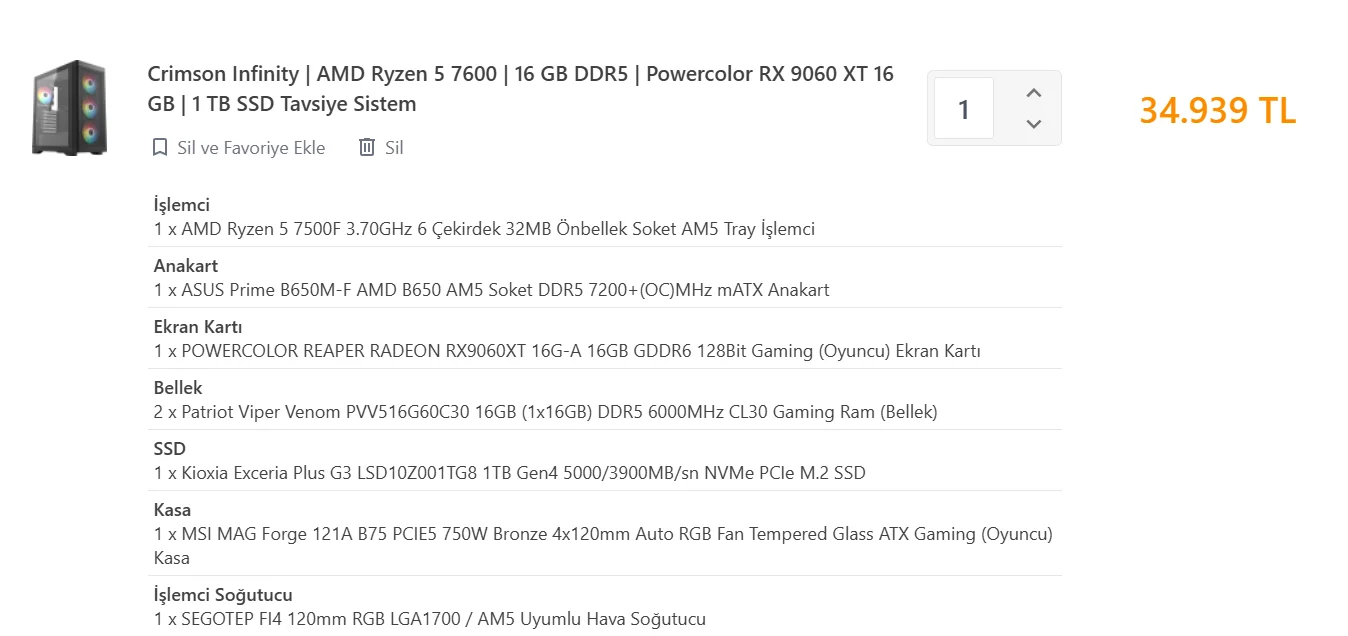Click the PC case product thumbnail
Viewport: 1348px width, 636px height.
tap(69, 108)
